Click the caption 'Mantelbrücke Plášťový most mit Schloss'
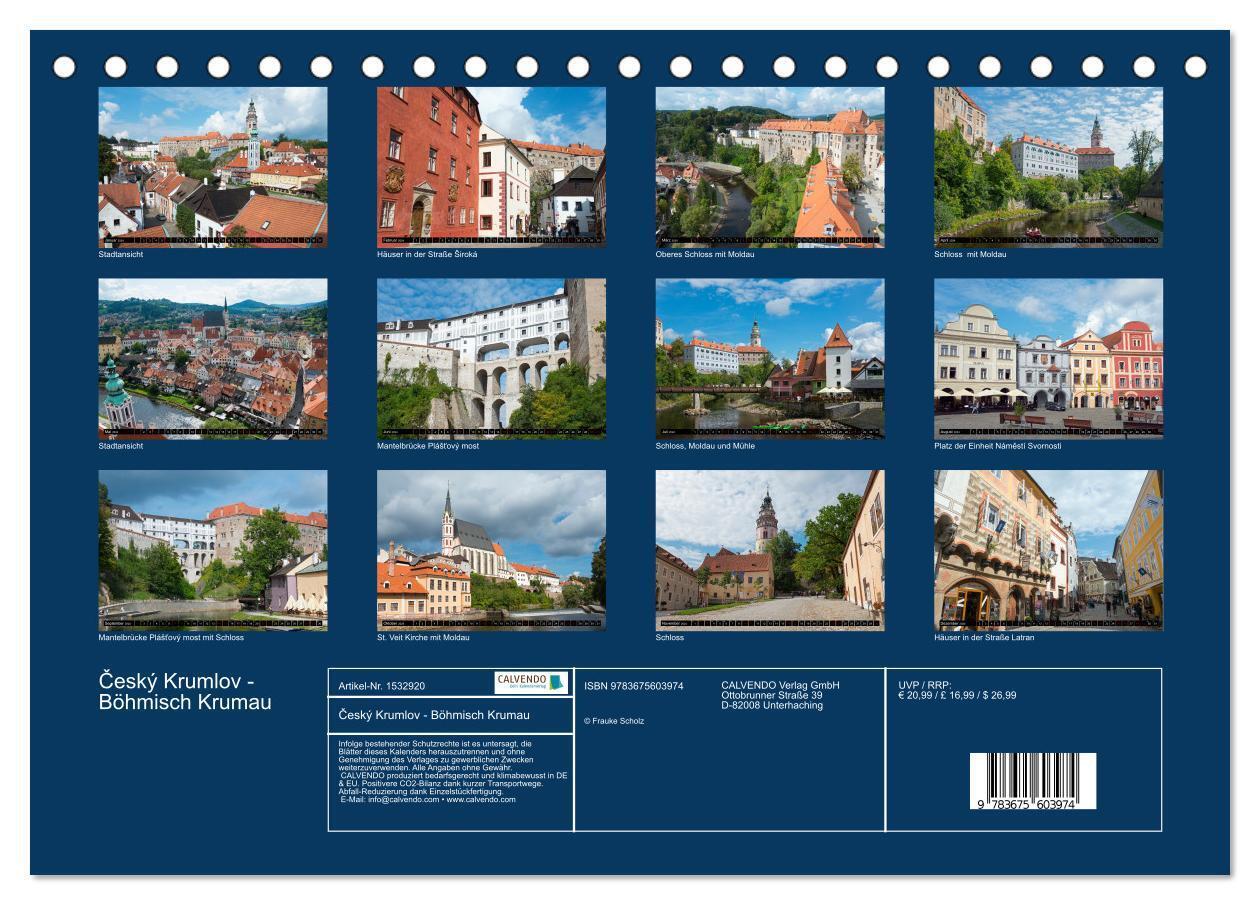Screen dimensions: 1260x905 pos(171,637)
